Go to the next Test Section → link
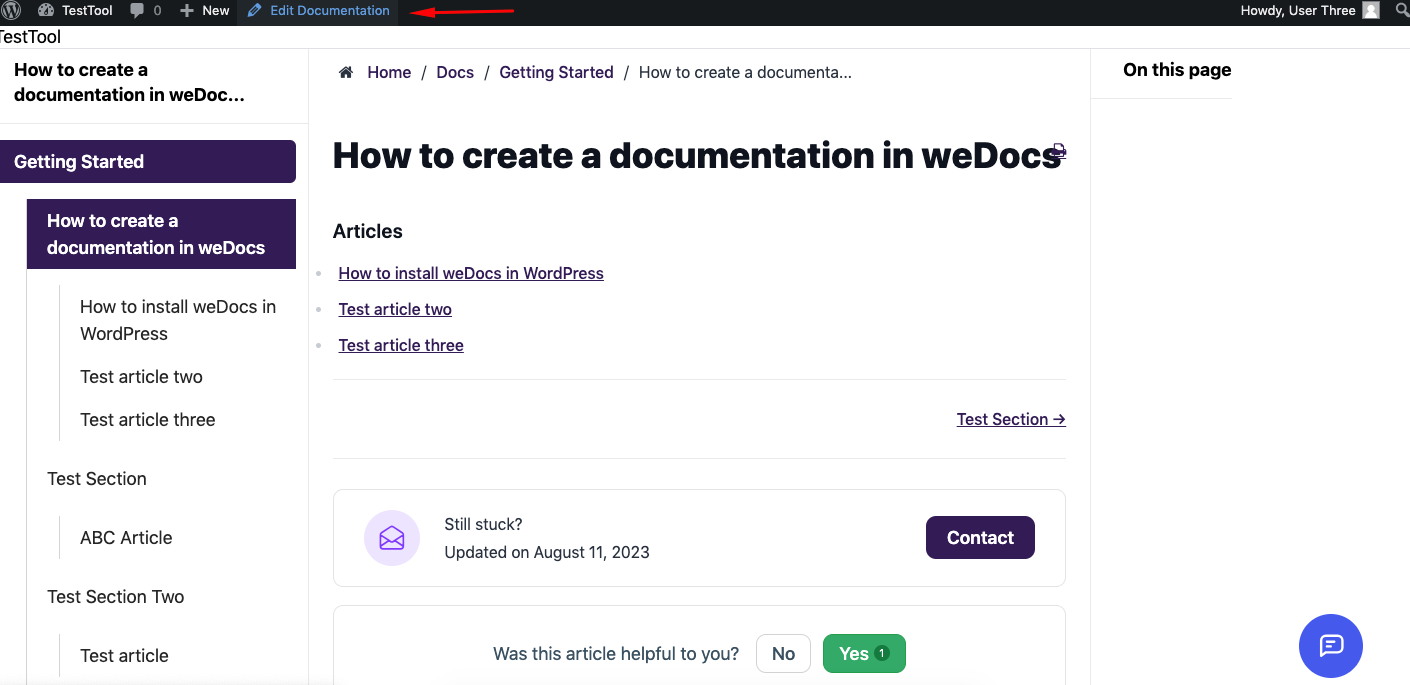The height and width of the screenshot is (685, 1410). coord(1011,419)
